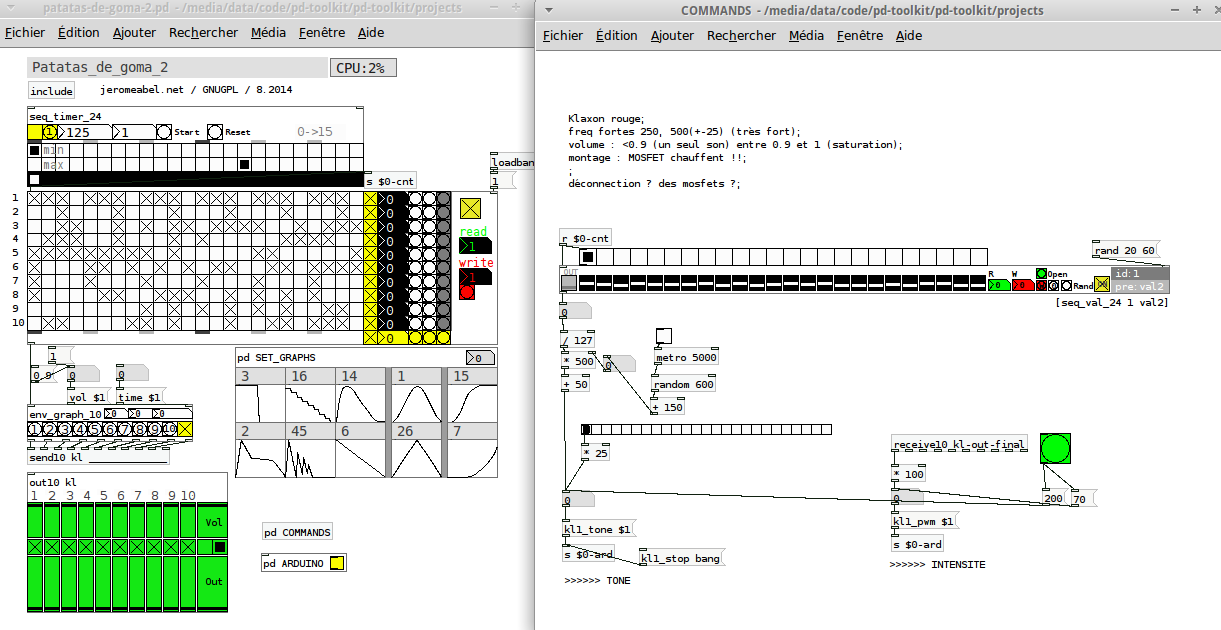1221x630 pixels.
Task: Click the time $1 message box
Action: tap(140, 398)
